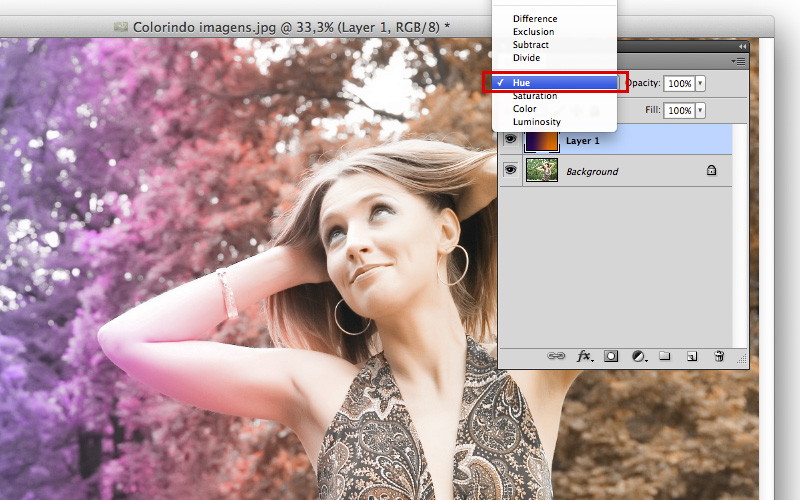800x500 pixels.
Task: Choose the Exclusion blend mode
Action: point(533,32)
